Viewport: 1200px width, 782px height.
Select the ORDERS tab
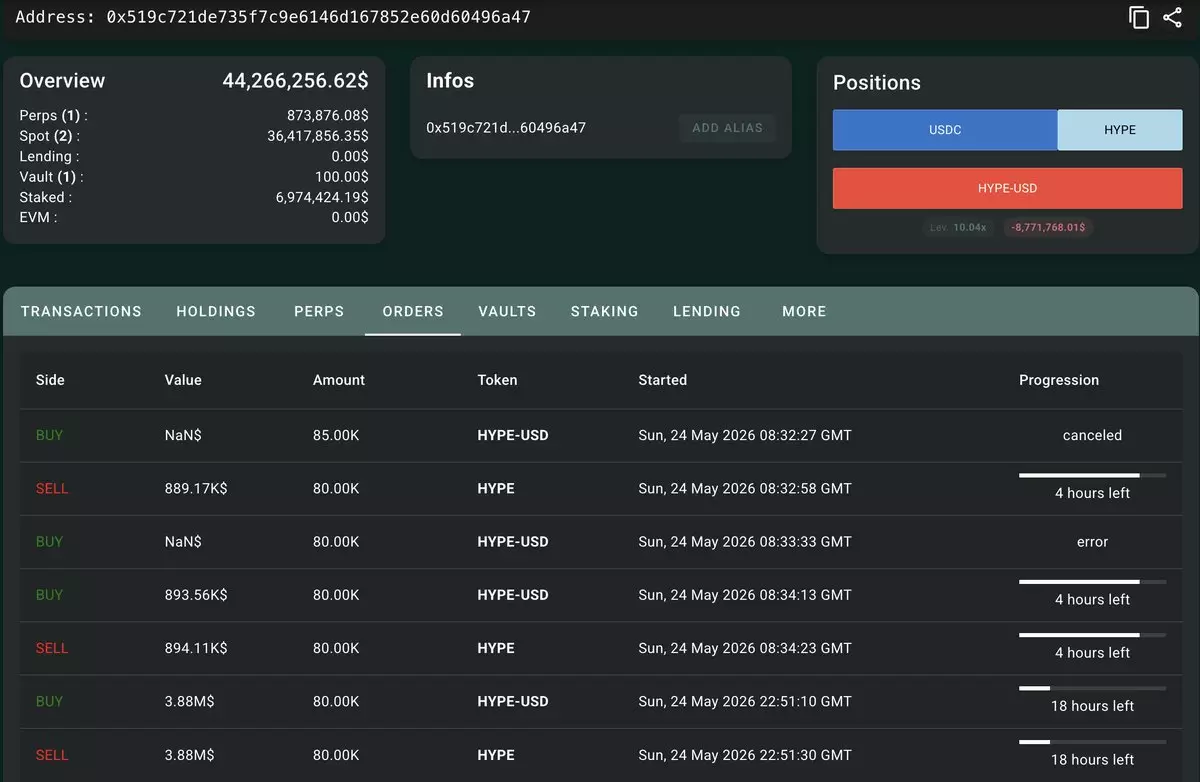pyautogui.click(x=413, y=311)
